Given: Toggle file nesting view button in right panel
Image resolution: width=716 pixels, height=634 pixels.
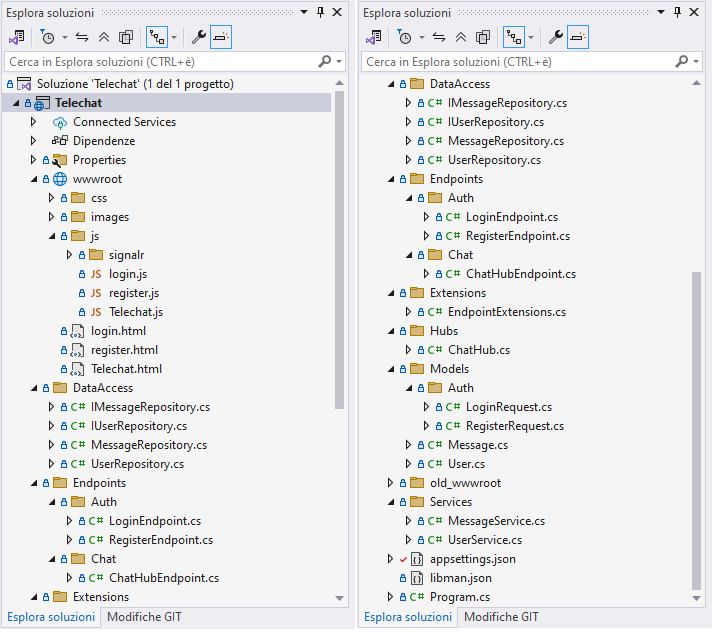Looking at the screenshot, I should tap(513, 37).
